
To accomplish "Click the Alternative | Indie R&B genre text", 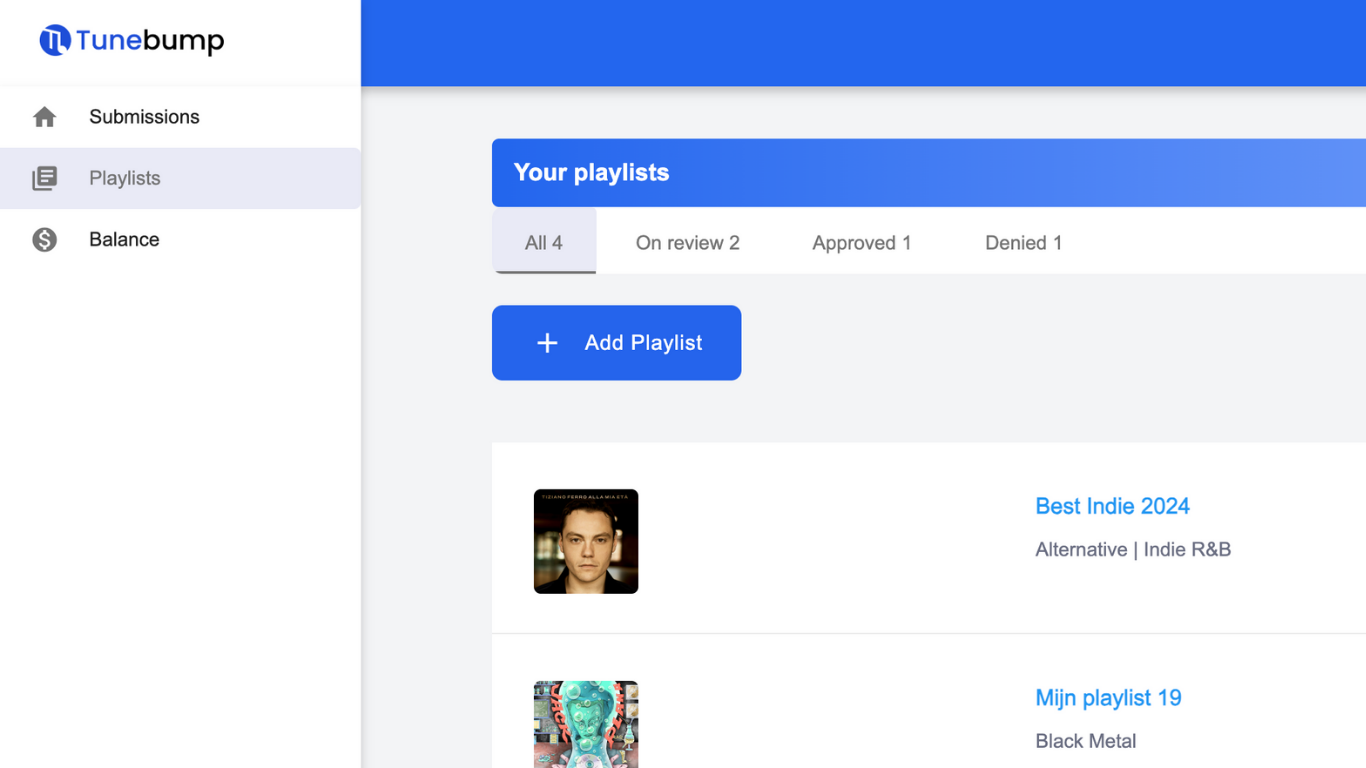I will (1133, 549).
